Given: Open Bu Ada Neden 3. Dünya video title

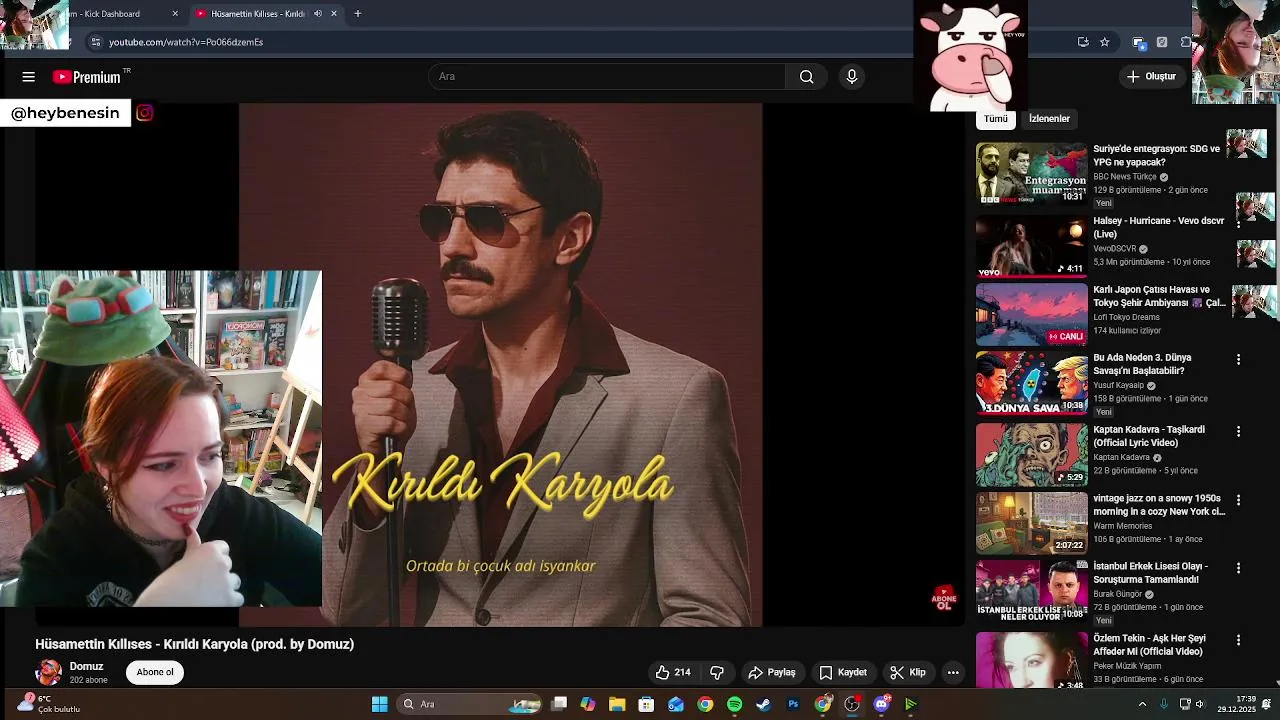Looking at the screenshot, I should [x=1142, y=364].
